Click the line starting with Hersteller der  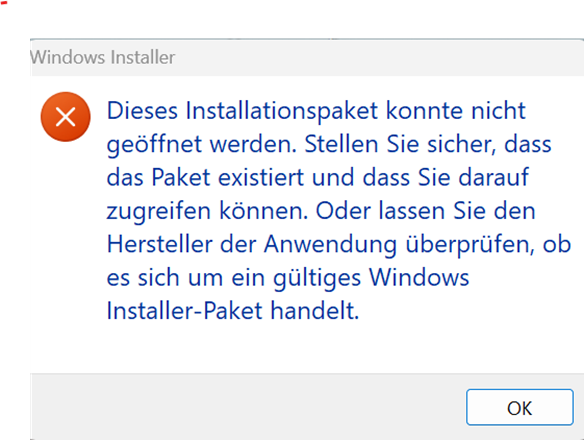(x=339, y=244)
